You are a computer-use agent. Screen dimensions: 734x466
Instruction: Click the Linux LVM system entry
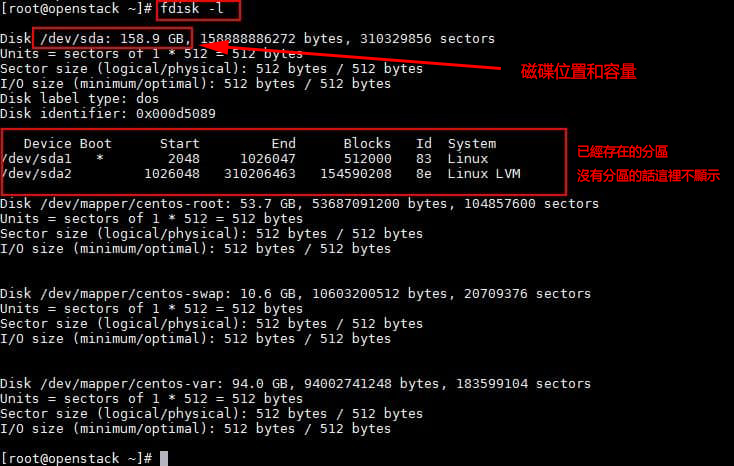[484, 174]
